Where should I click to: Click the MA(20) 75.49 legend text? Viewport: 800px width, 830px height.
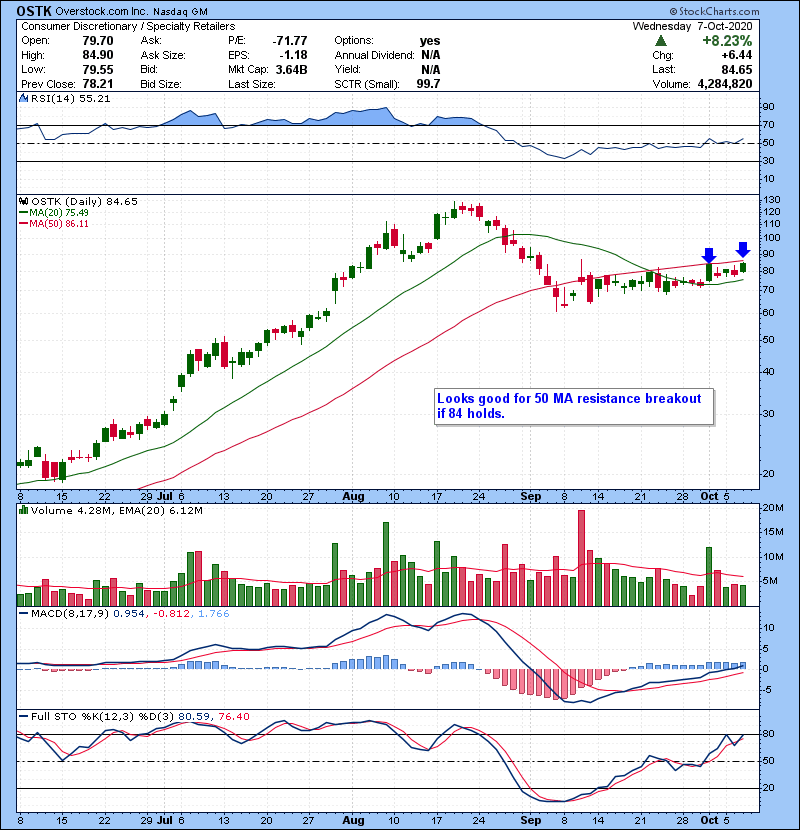(x=59, y=213)
